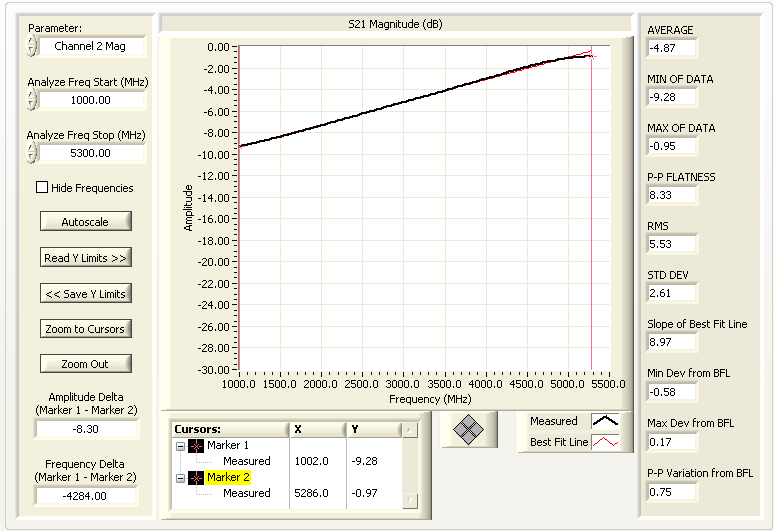This screenshot has height=531, width=774.
Task: Click the Frequency (MHz) axis label
Action: coord(430,399)
